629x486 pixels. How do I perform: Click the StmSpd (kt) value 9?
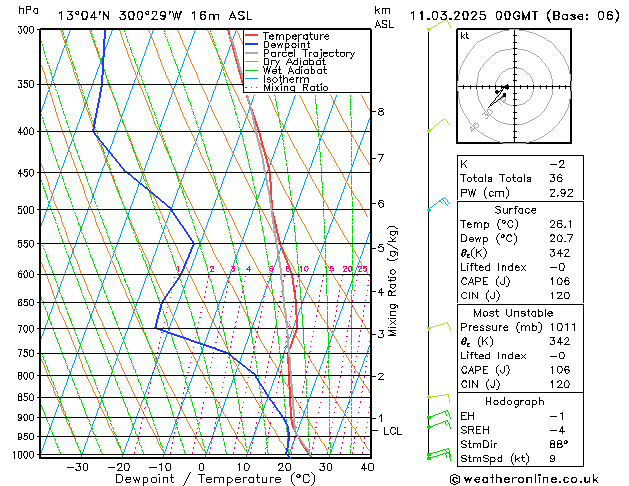tap(552, 458)
